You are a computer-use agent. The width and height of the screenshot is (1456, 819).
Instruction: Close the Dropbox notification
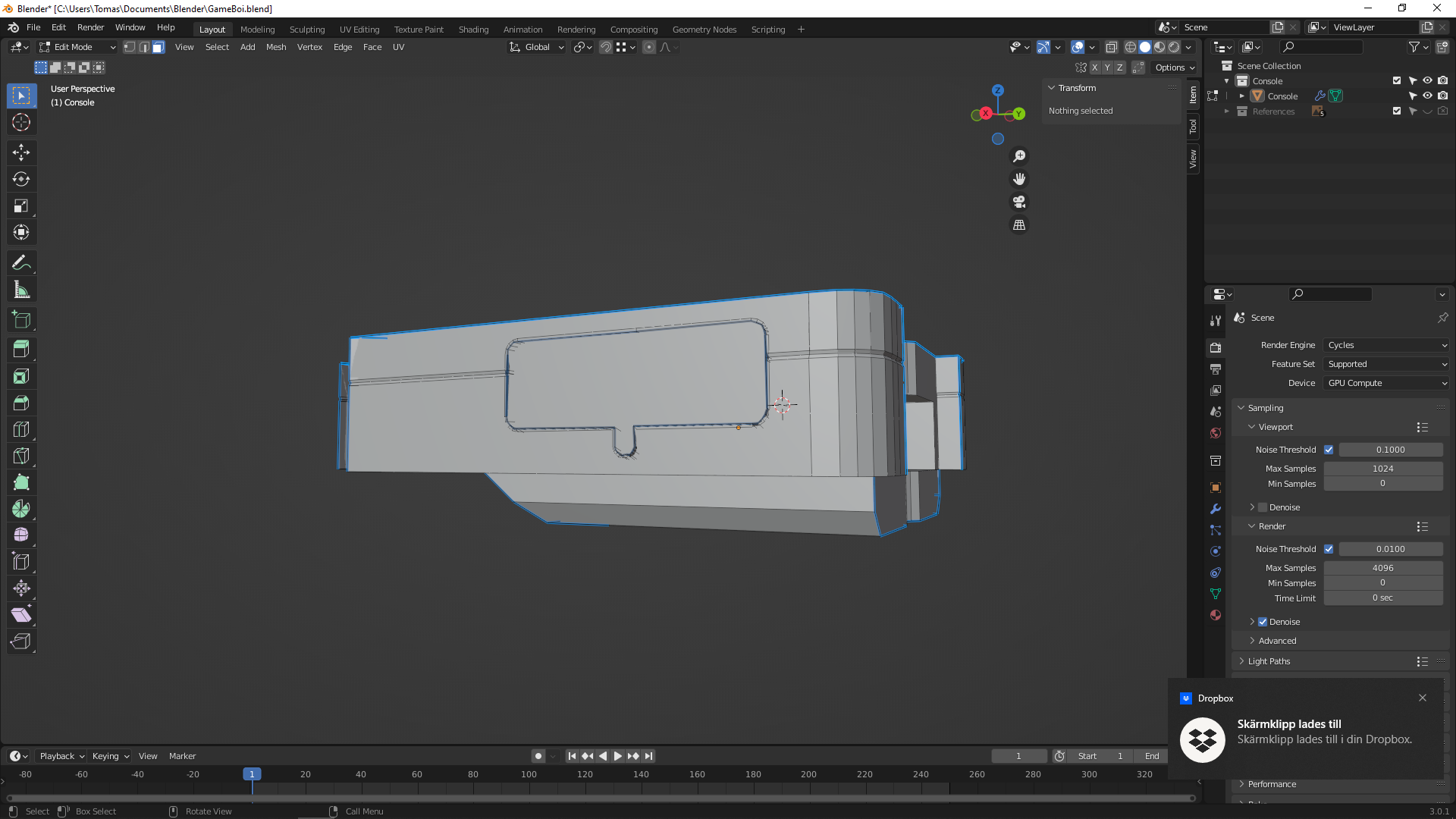pyautogui.click(x=1423, y=698)
